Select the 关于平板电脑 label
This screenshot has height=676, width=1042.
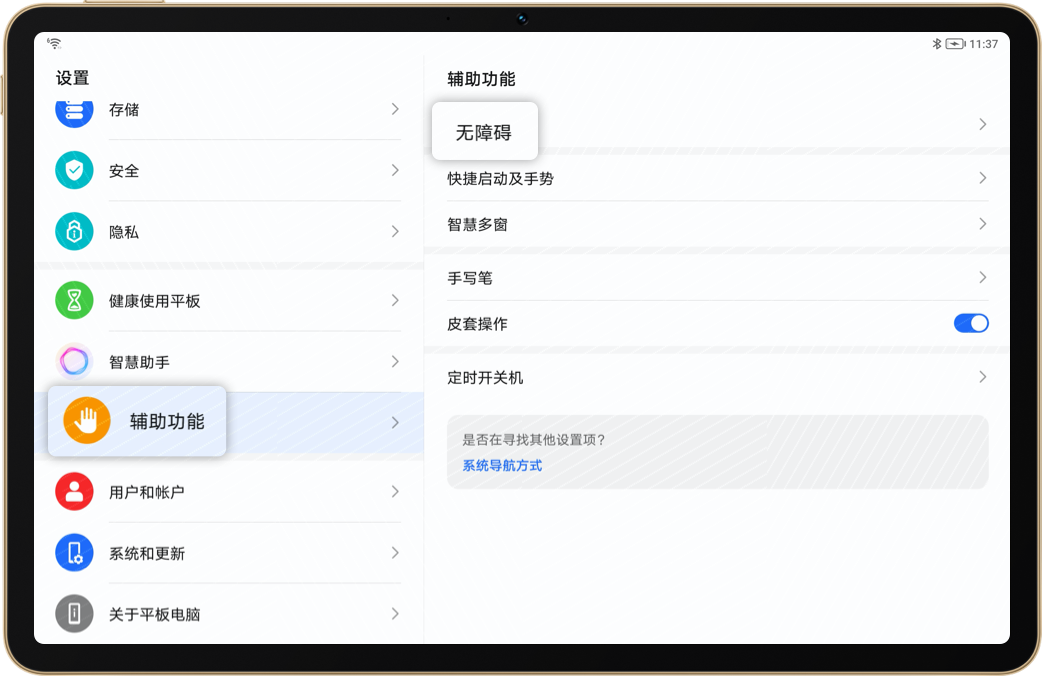pyautogui.click(x=155, y=614)
